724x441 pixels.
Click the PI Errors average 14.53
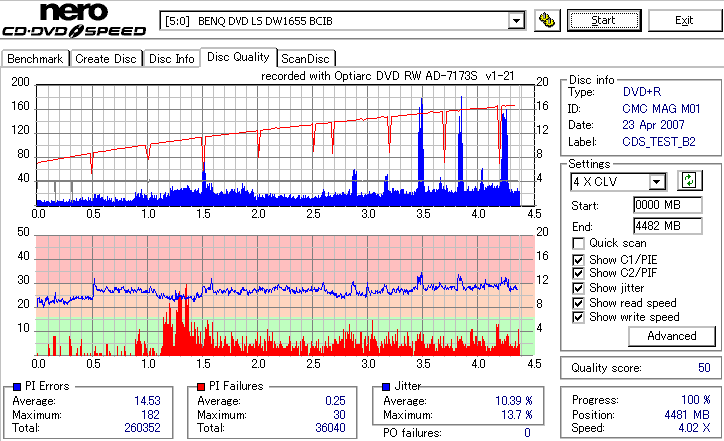(x=147, y=401)
